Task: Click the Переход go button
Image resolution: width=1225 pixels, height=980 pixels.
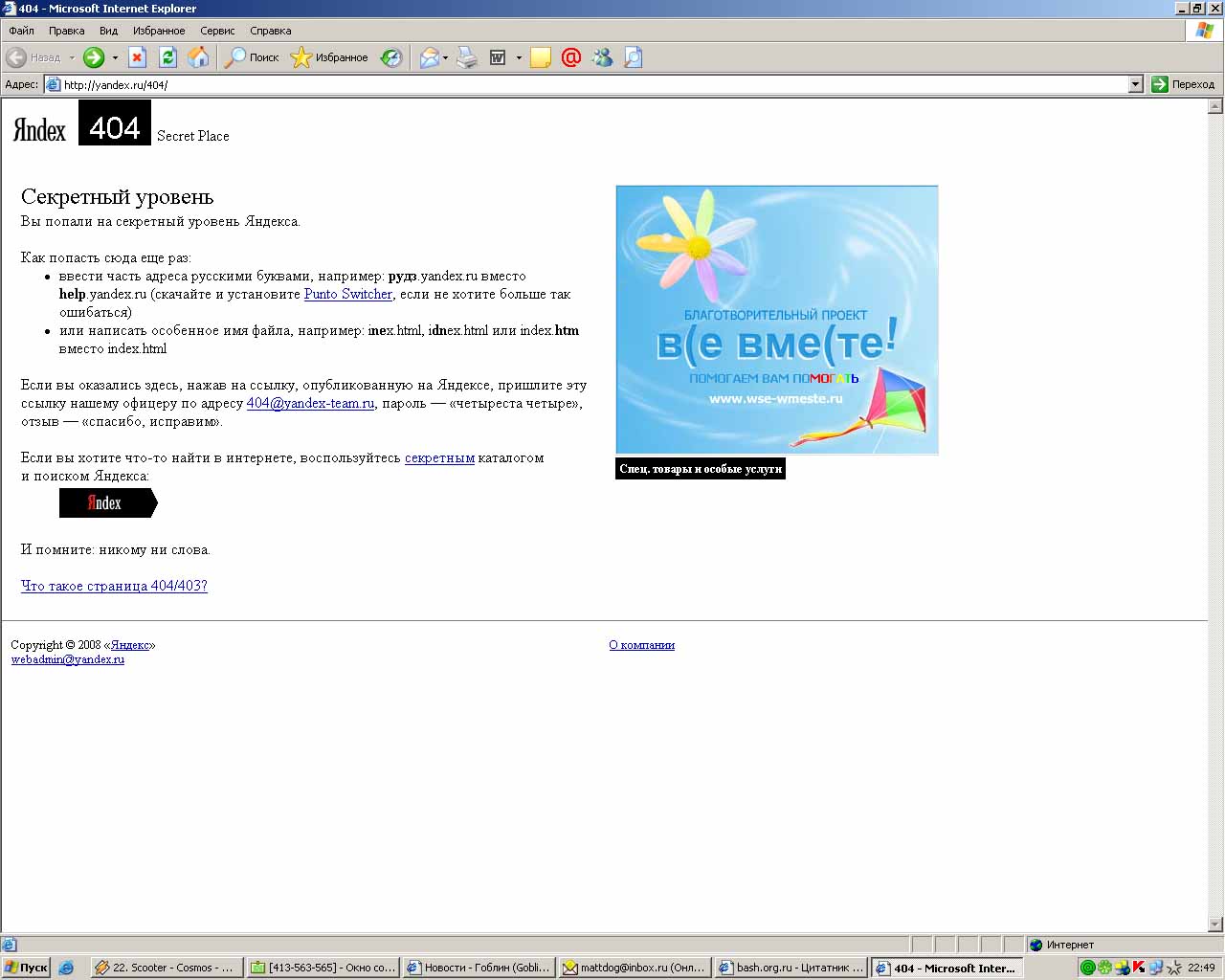Action: pos(1183,84)
